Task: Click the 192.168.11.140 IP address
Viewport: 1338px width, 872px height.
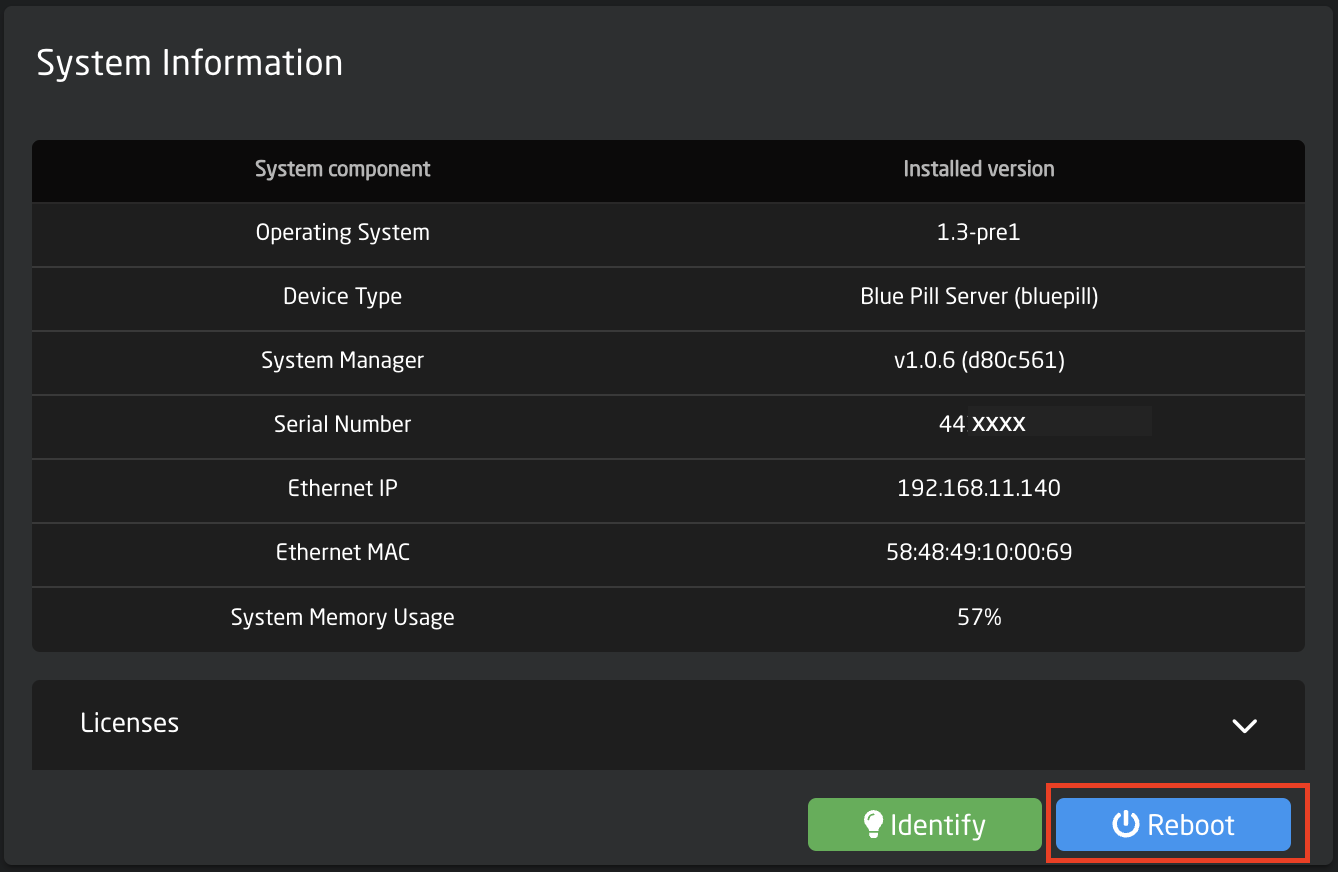Action: coord(979,489)
